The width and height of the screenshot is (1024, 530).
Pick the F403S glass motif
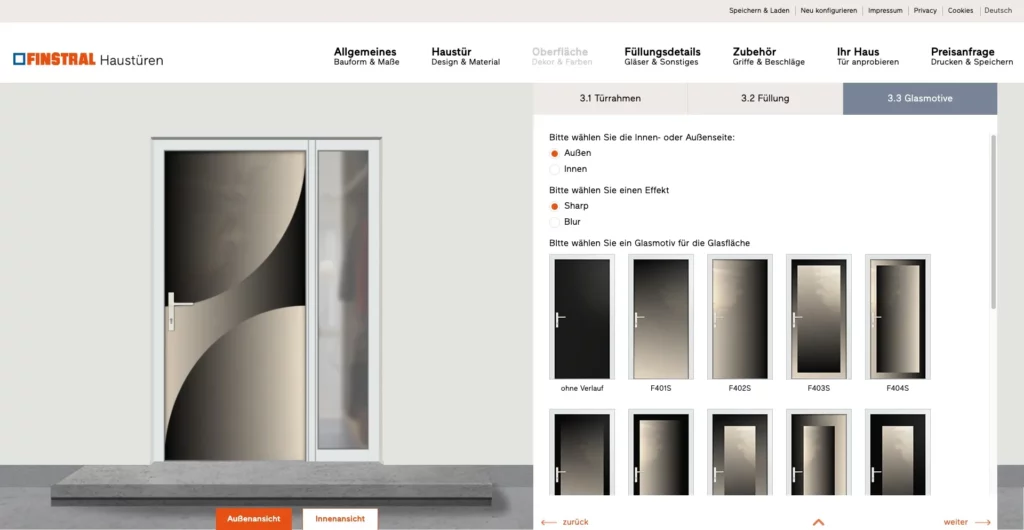[818, 317]
